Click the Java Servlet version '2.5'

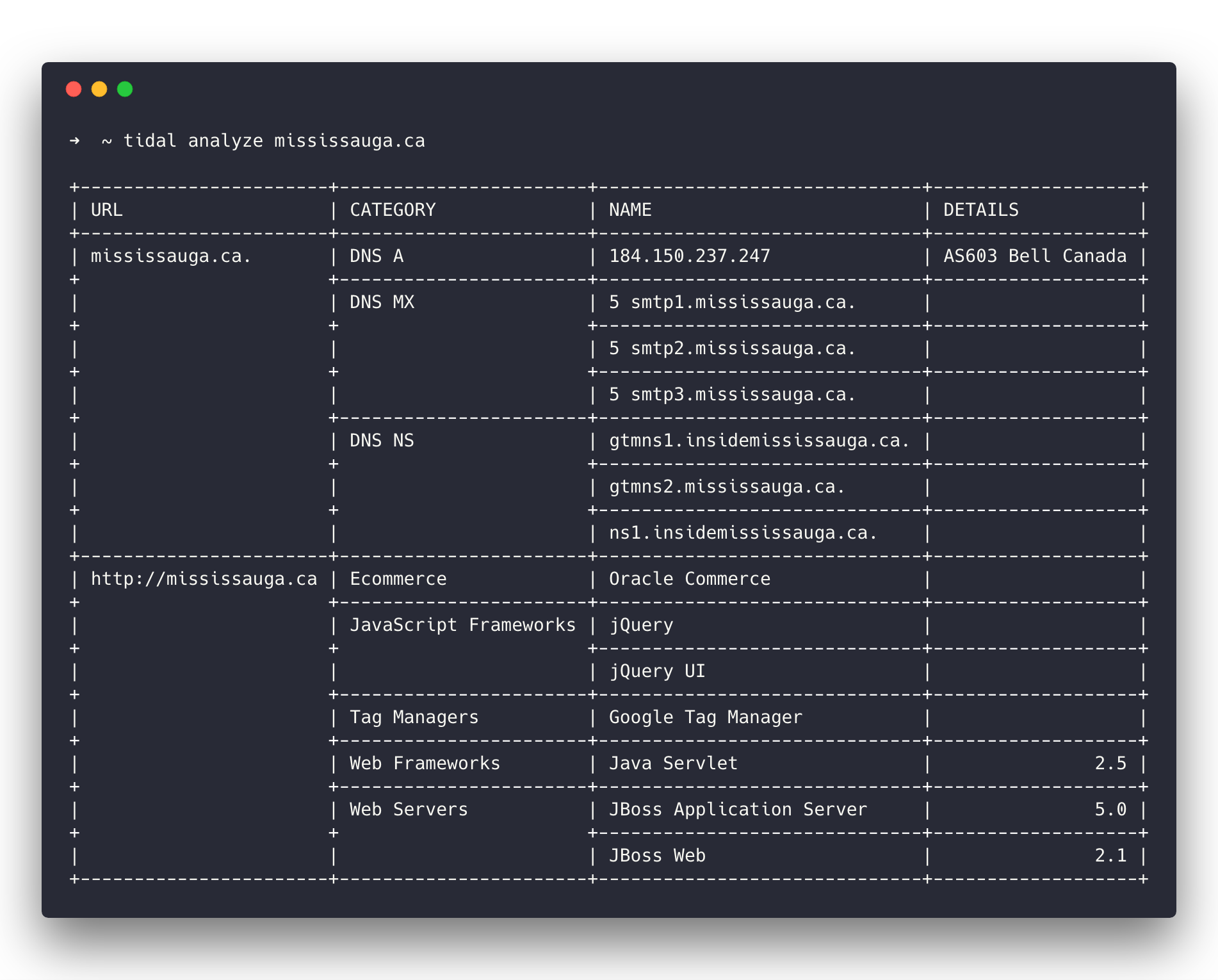1110,764
